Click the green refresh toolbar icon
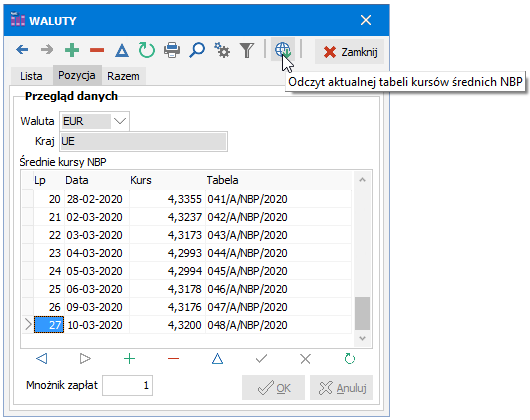 (x=147, y=50)
